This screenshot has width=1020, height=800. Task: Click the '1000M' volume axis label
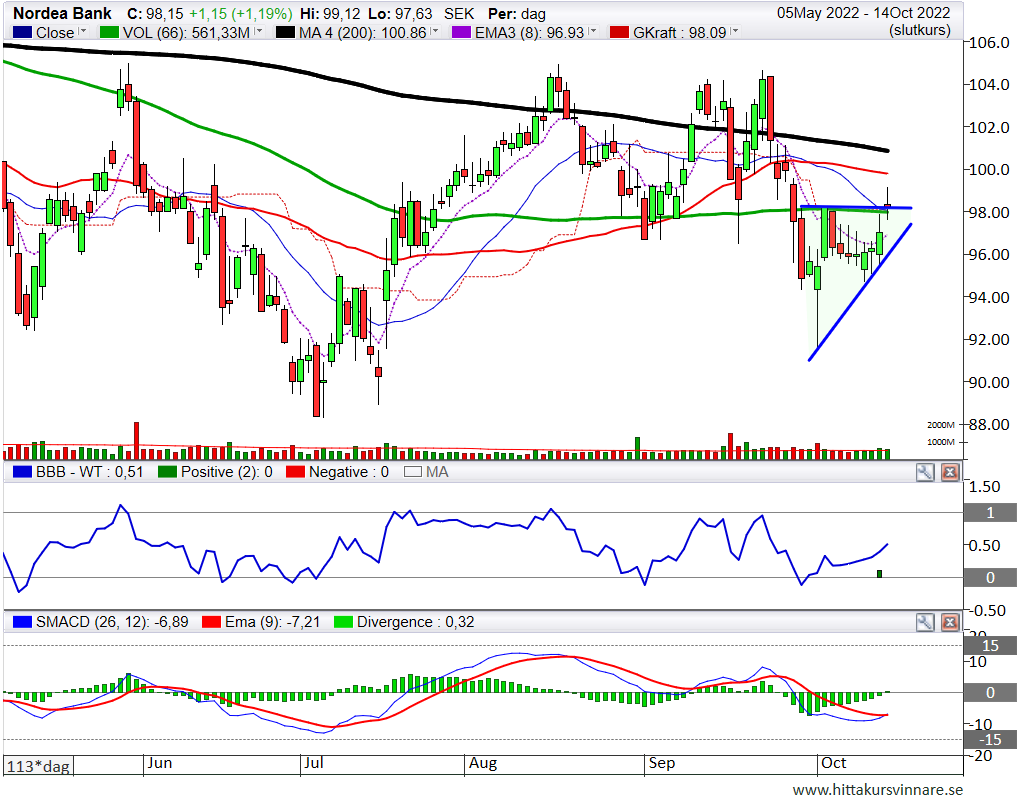[x=941, y=442]
